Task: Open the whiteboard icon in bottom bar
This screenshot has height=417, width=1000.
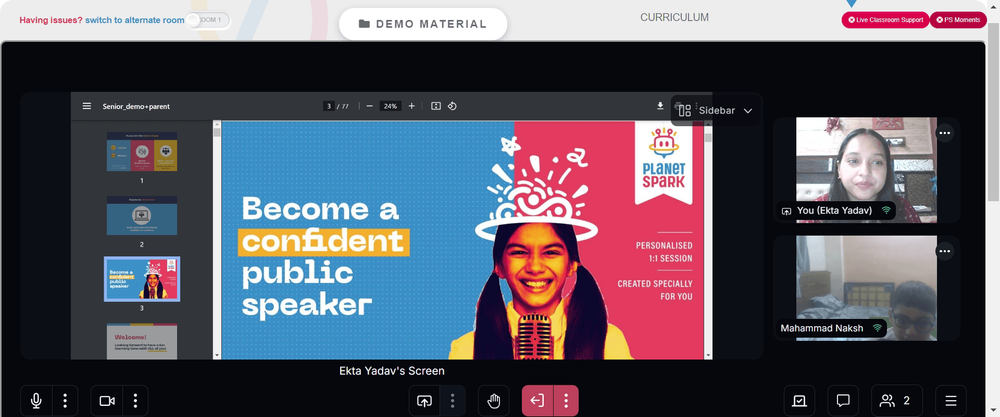Action: pyautogui.click(x=799, y=401)
